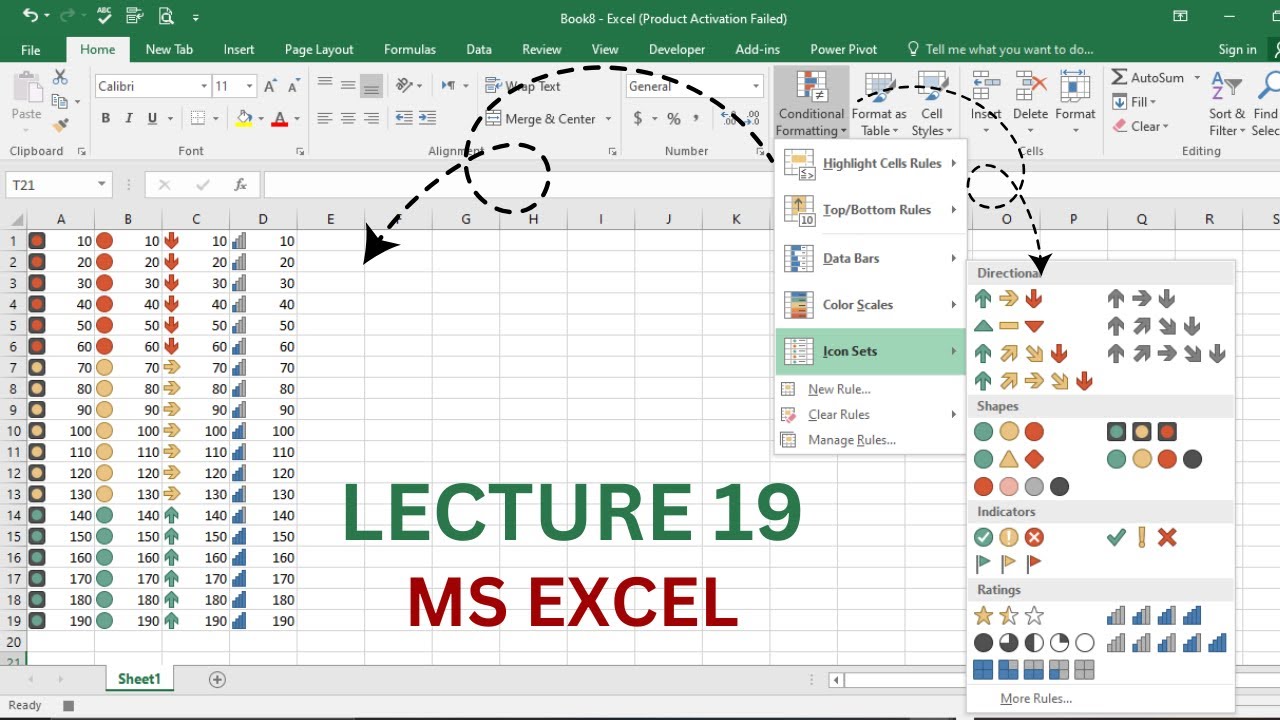This screenshot has width=1280, height=720.
Task: Click the Undo icon in title bar
Action: (31, 16)
